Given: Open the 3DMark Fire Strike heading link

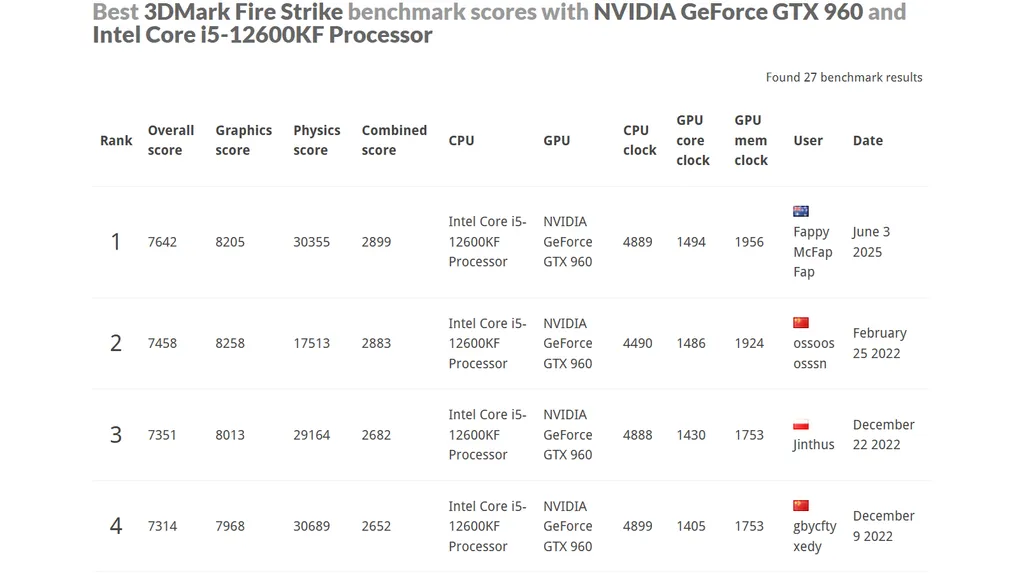Looking at the screenshot, I should [243, 12].
